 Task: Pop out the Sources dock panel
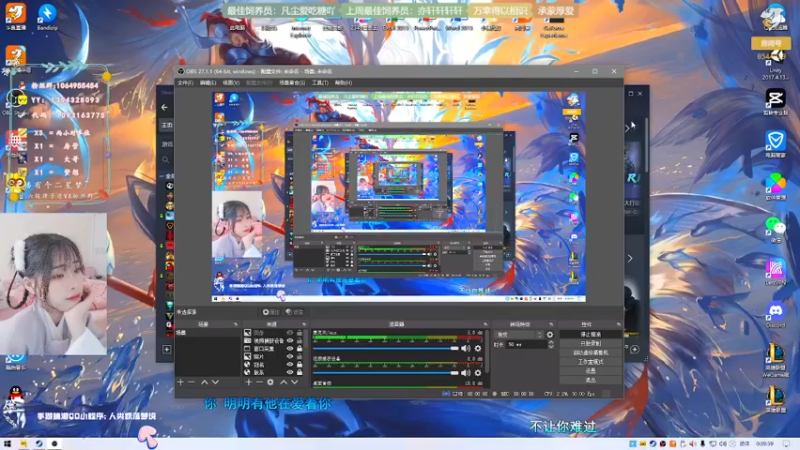coord(304,324)
